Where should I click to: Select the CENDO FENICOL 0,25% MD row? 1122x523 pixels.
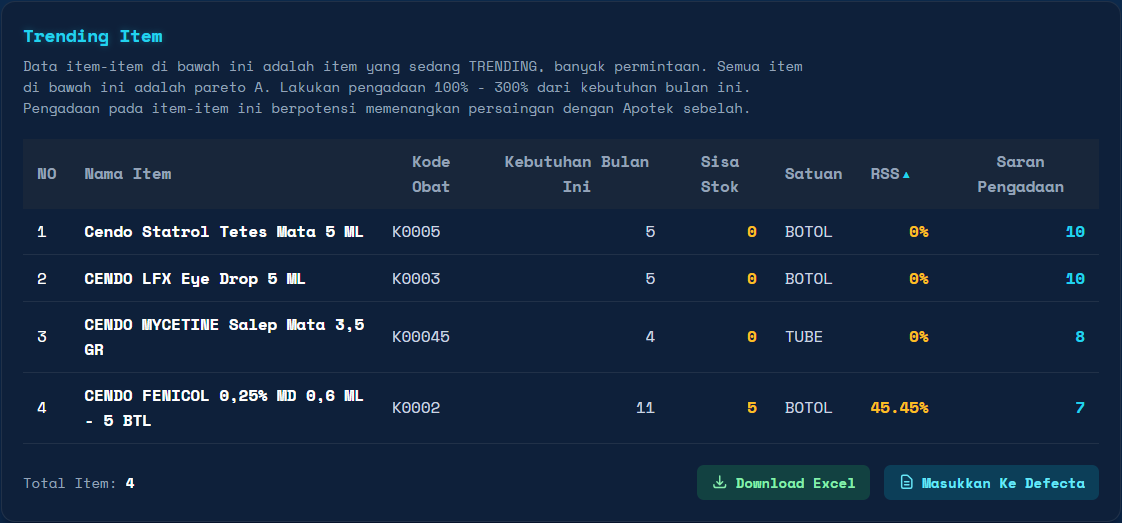pyautogui.click(x=223, y=408)
